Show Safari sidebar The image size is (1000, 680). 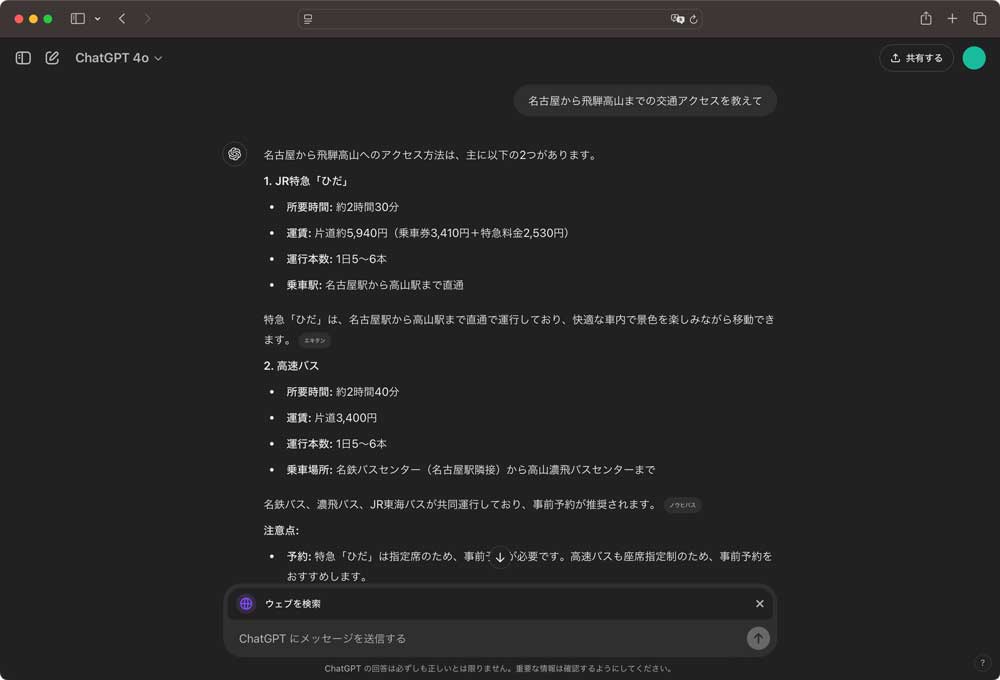(x=78, y=18)
